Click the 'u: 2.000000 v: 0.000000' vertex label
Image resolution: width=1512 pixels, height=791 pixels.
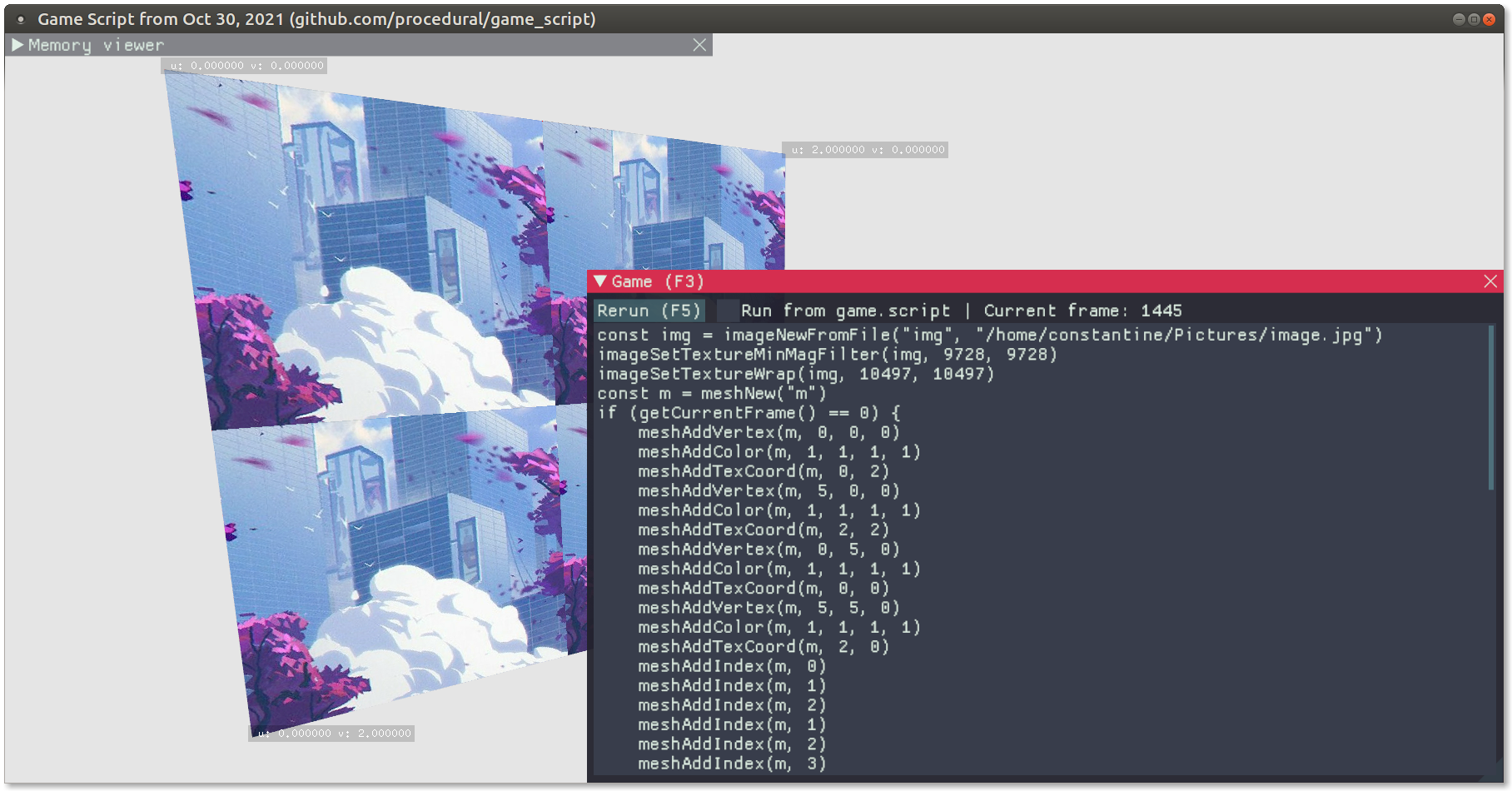click(x=865, y=150)
